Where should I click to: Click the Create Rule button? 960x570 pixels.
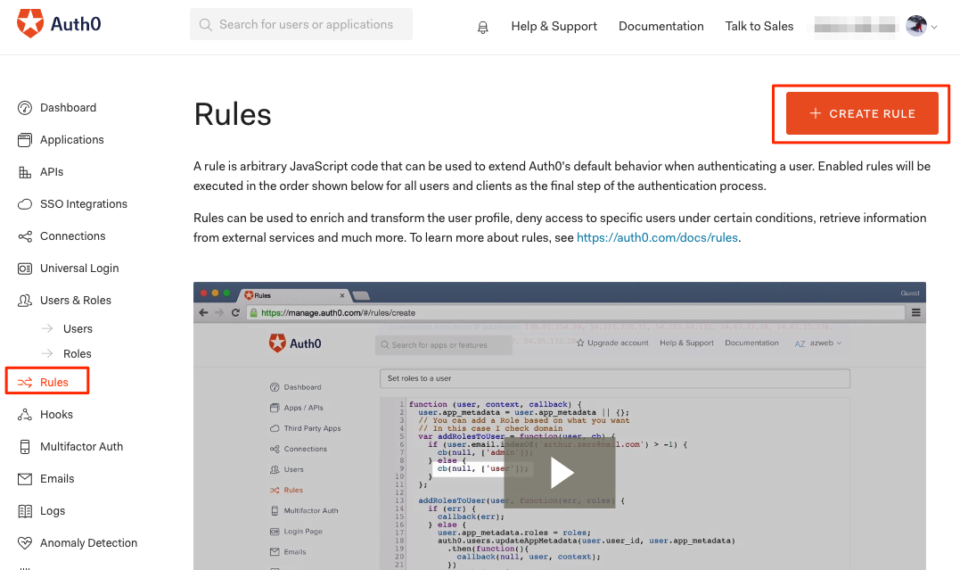coord(861,113)
